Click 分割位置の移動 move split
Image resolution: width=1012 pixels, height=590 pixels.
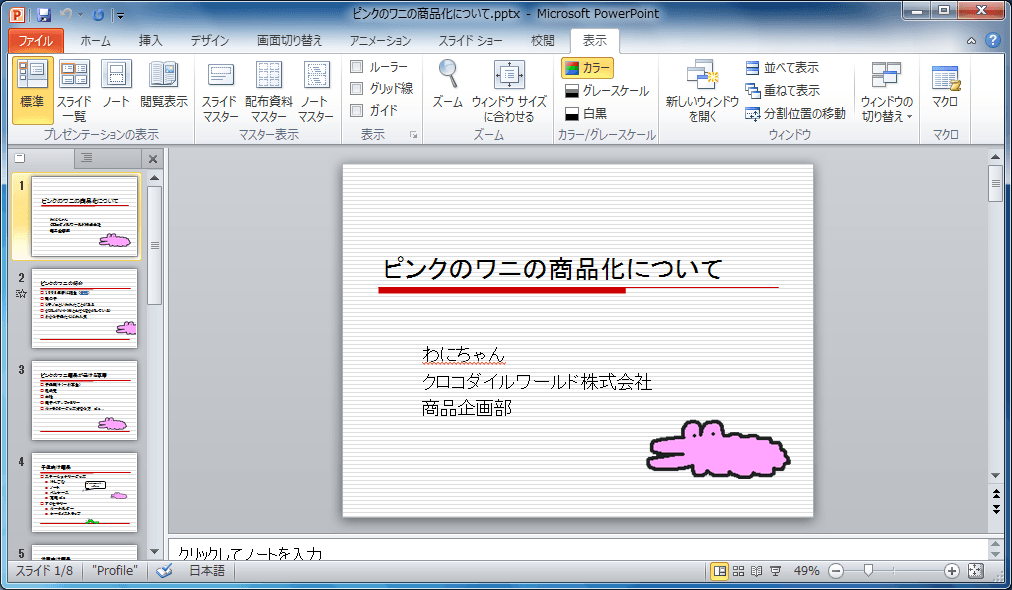[x=795, y=114]
